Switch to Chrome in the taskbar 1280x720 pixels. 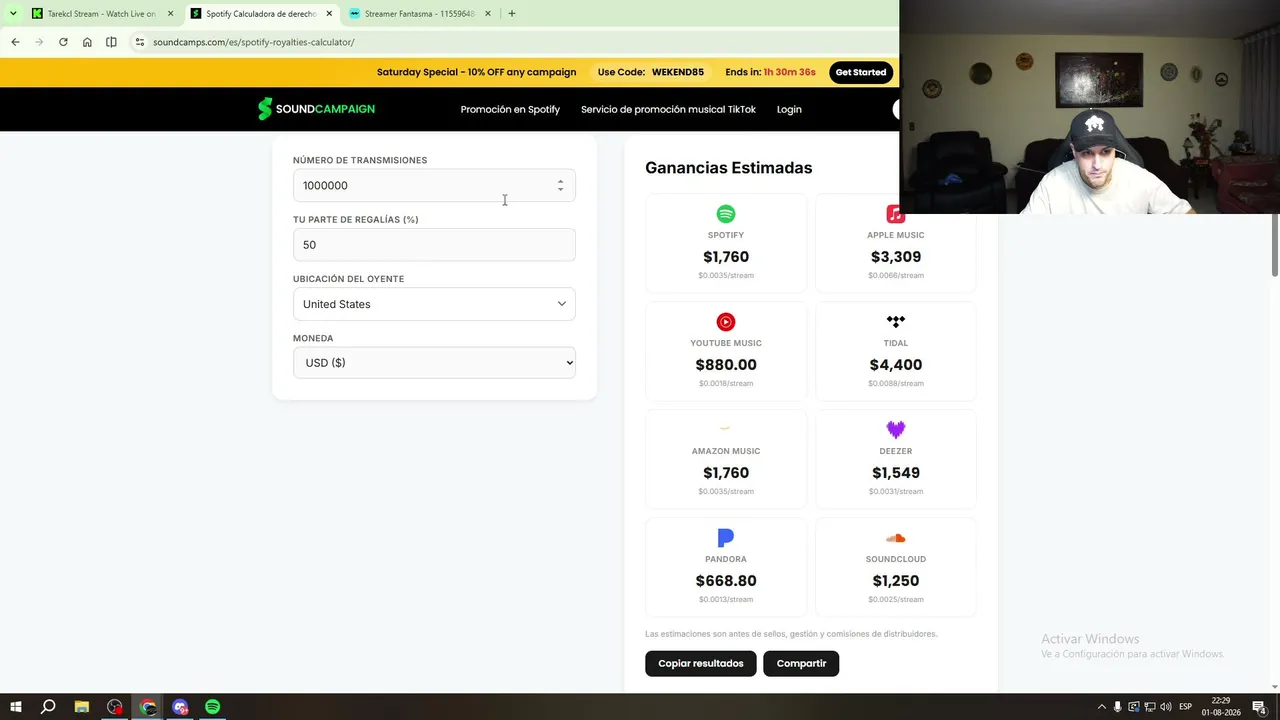148,707
